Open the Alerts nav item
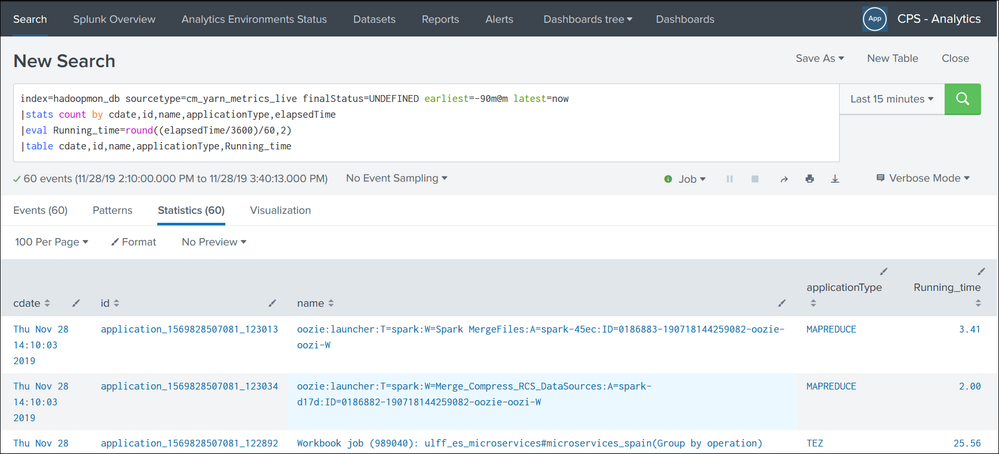Image resolution: width=999 pixels, height=454 pixels. 500,19
